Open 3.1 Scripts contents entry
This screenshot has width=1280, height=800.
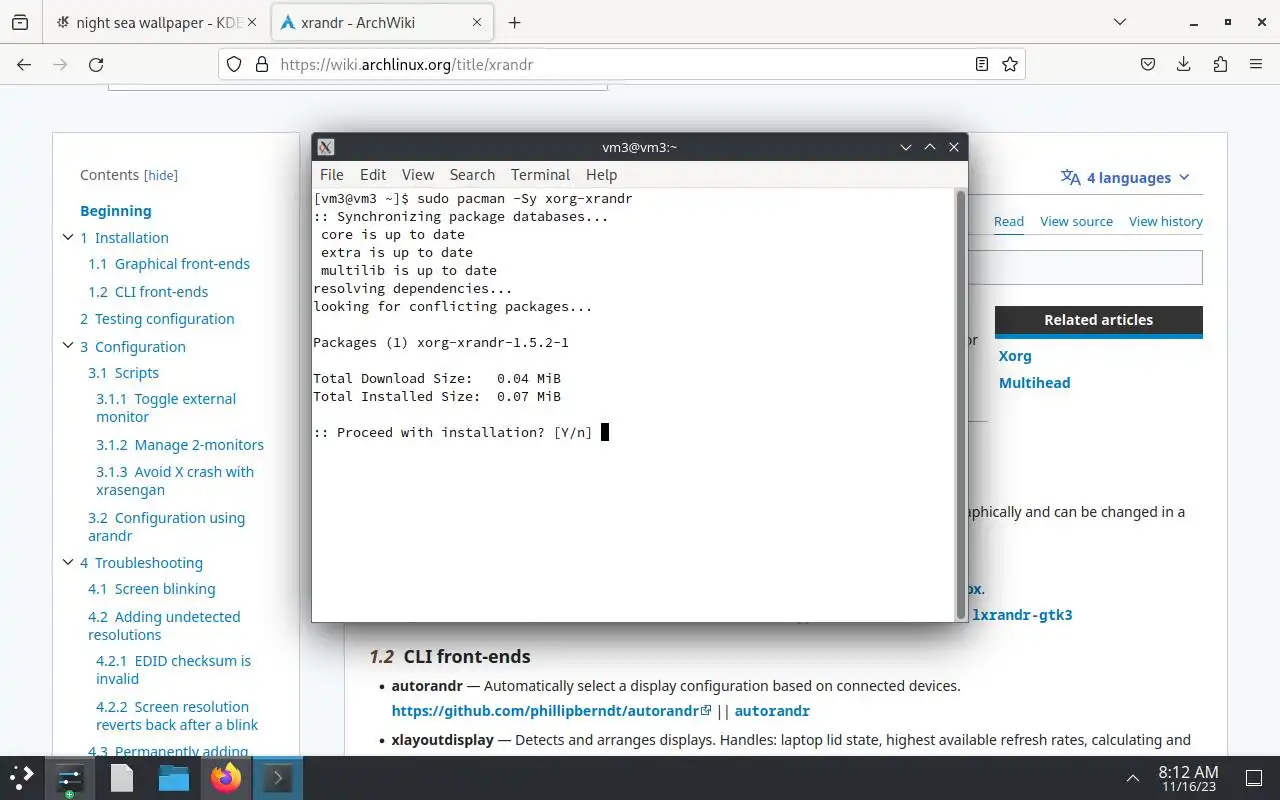(x=123, y=373)
